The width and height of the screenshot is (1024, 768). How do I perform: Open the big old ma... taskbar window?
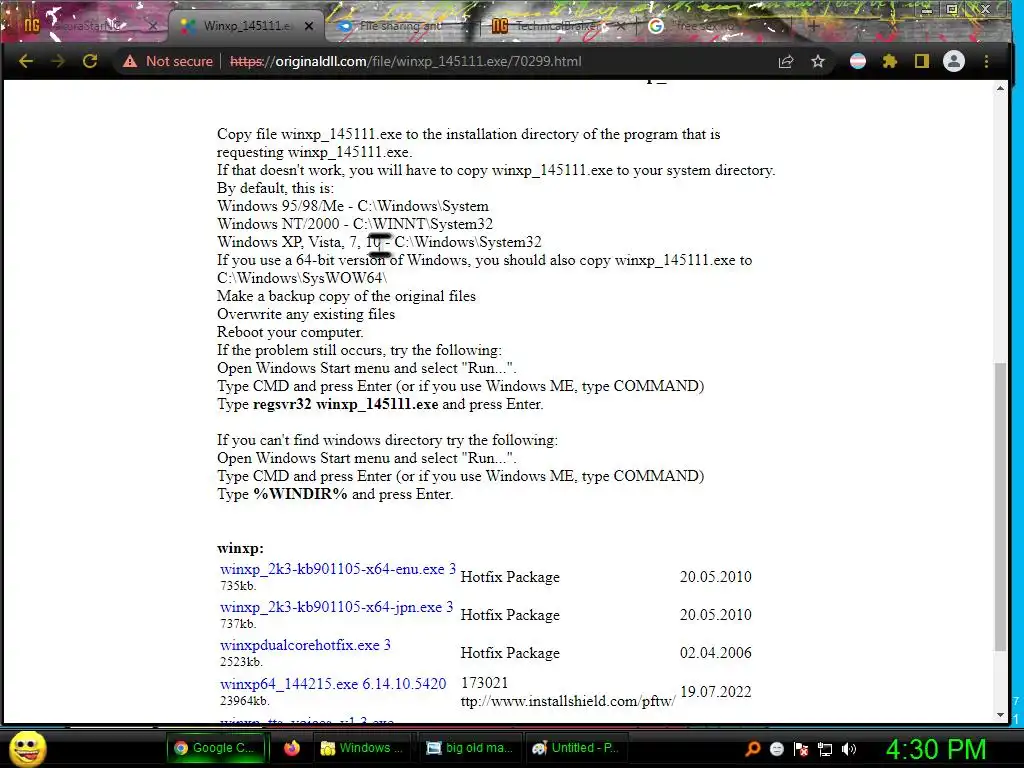[470, 748]
